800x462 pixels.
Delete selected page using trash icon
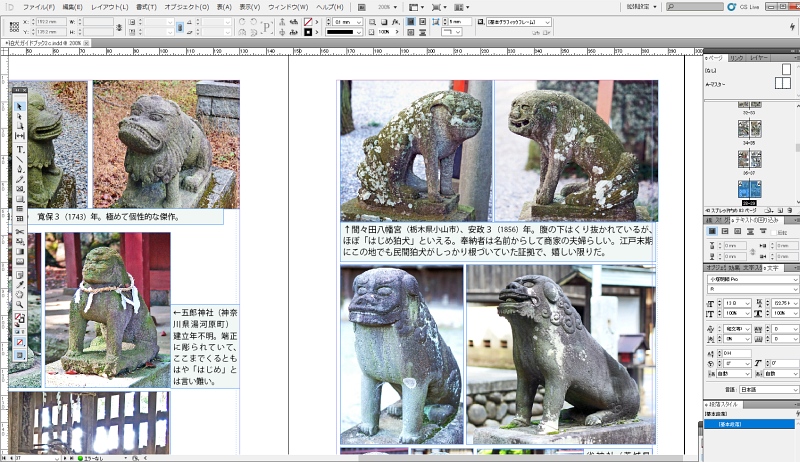[792, 211]
